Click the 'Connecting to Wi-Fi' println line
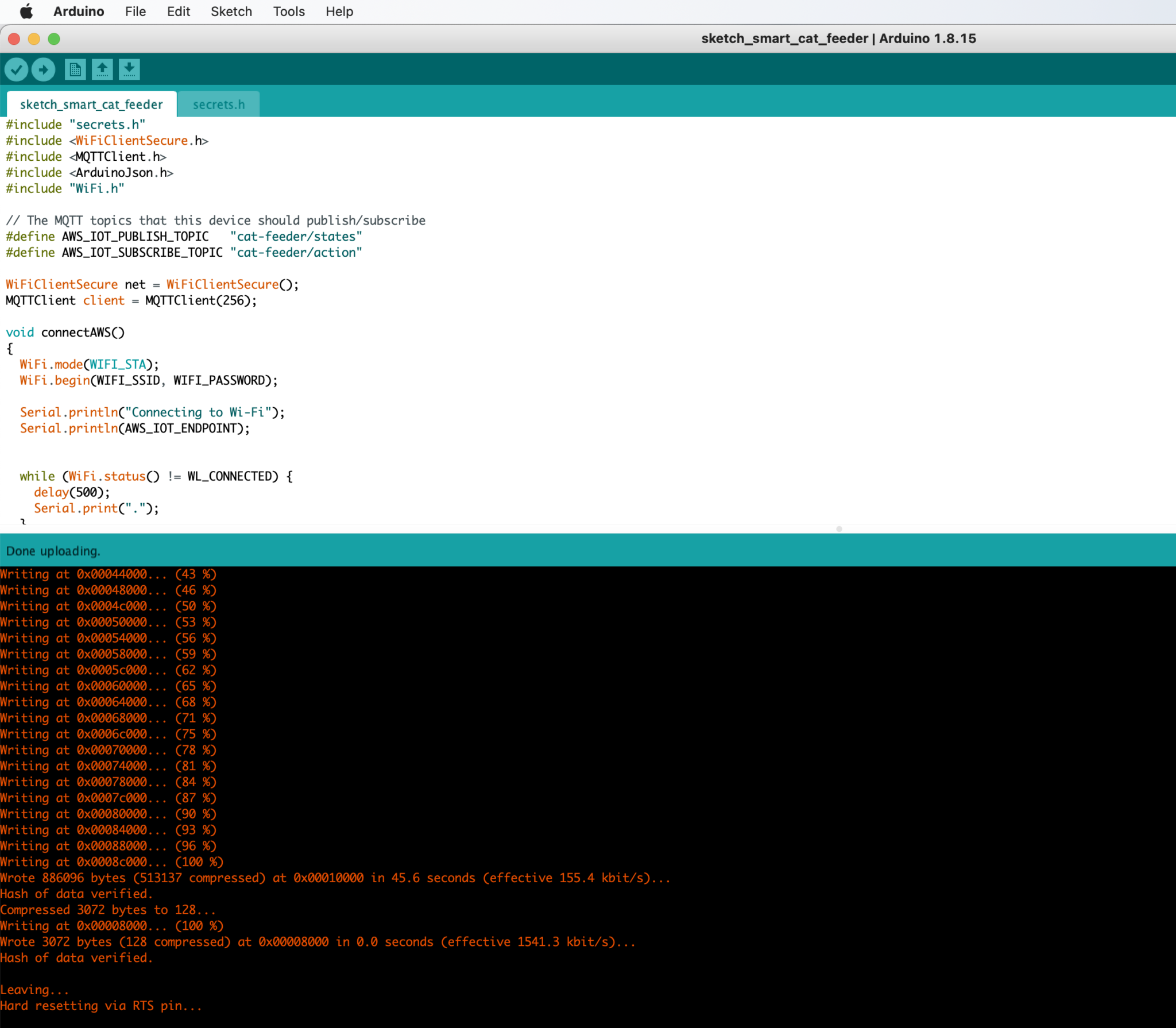 [153, 412]
